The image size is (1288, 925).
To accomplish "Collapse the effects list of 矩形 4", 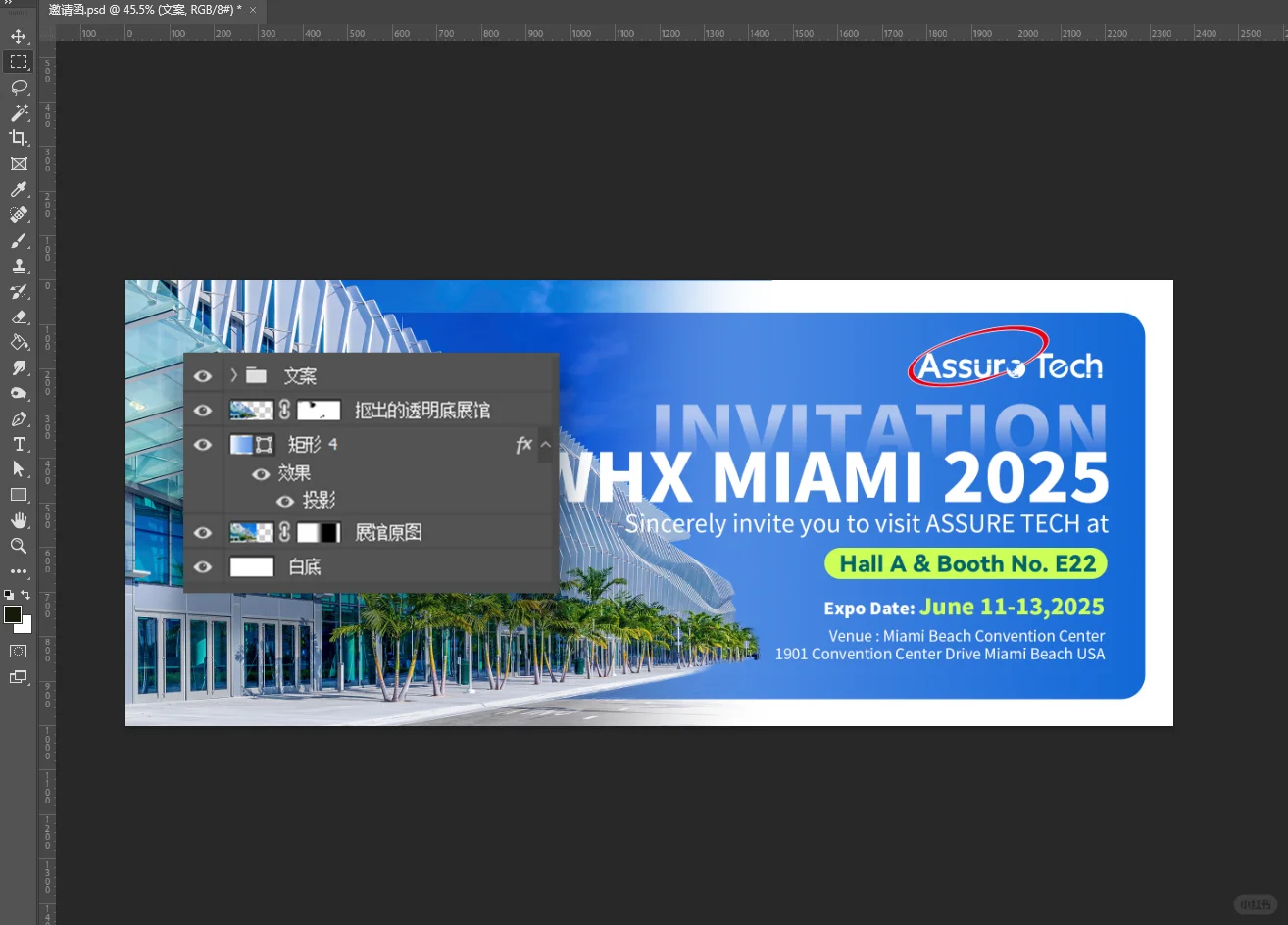I will tap(546, 445).
